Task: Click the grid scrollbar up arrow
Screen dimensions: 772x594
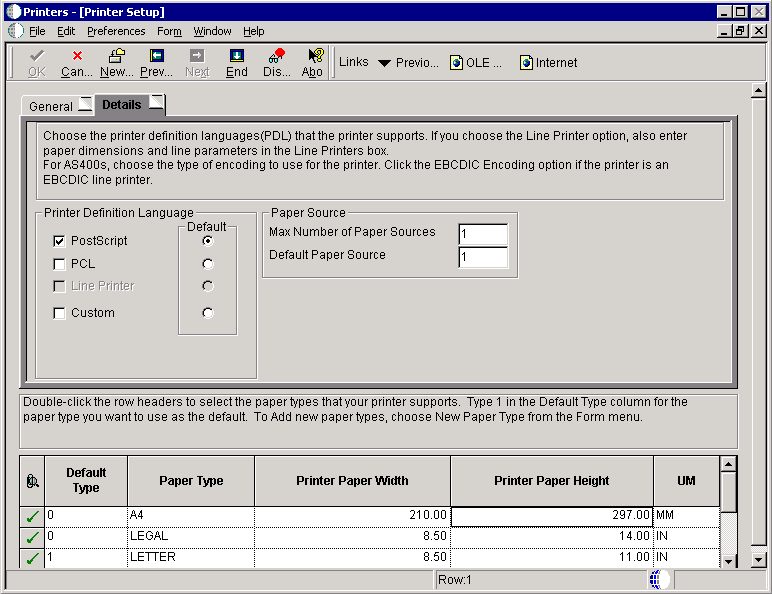Action: pos(729,464)
